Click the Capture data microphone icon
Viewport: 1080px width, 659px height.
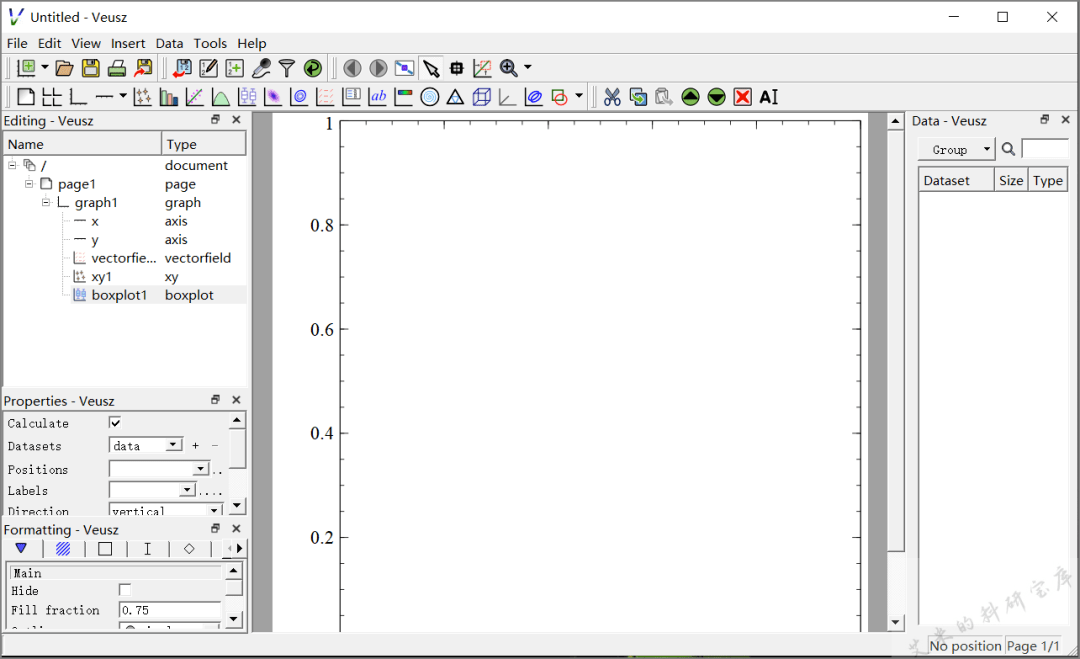click(261, 67)
